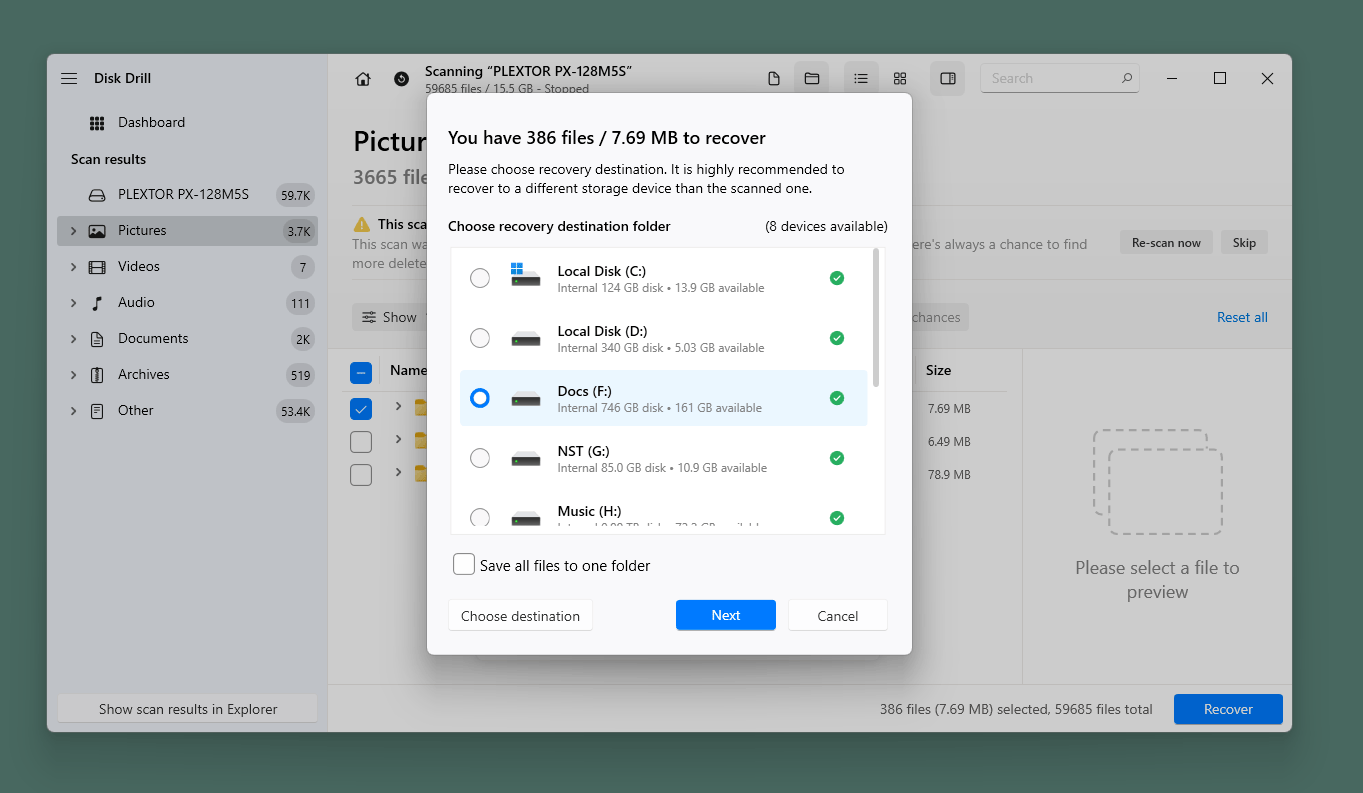Open the Dashboard menu item
The image size is (1363, 793).
(x=187, y=123)
